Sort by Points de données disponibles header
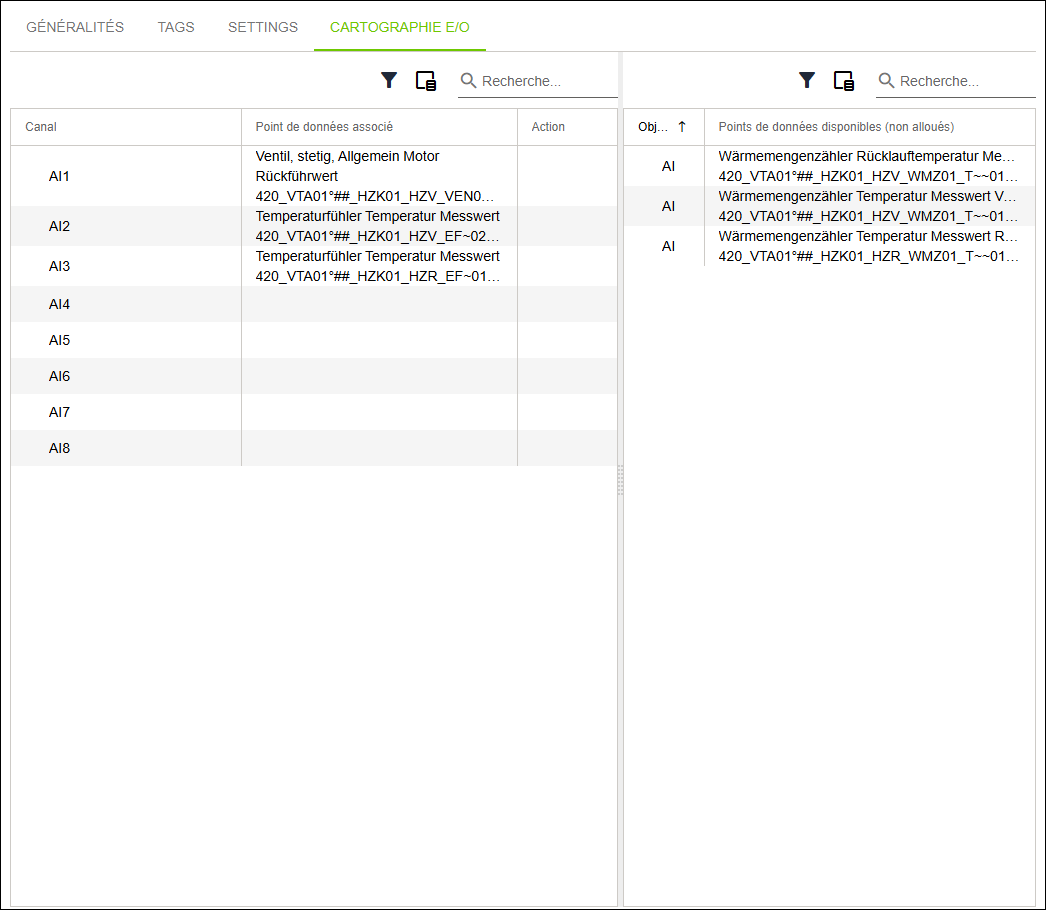The height and width of the screenshot is (910, 1046). (x=870, y=127)
